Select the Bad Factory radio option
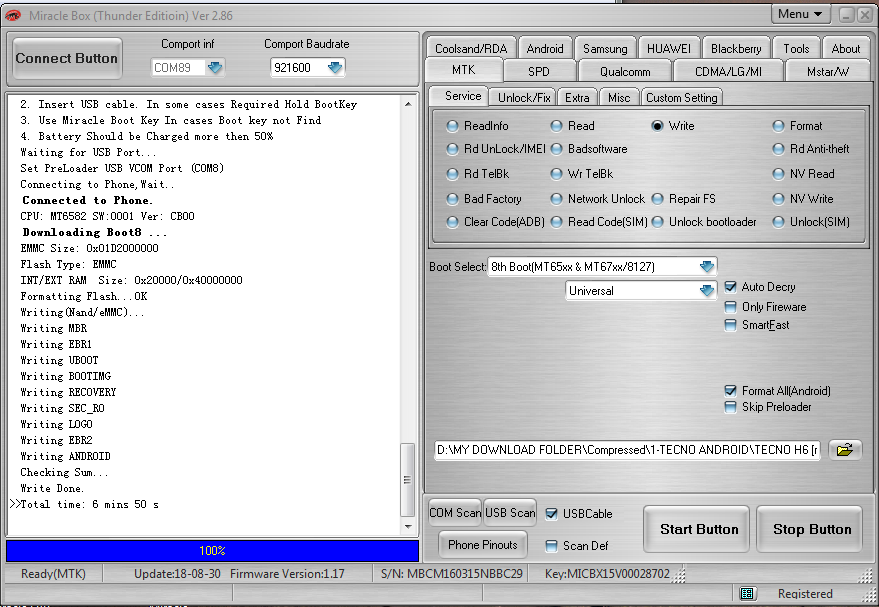879x607 pixels. click(x=452, y=199)
